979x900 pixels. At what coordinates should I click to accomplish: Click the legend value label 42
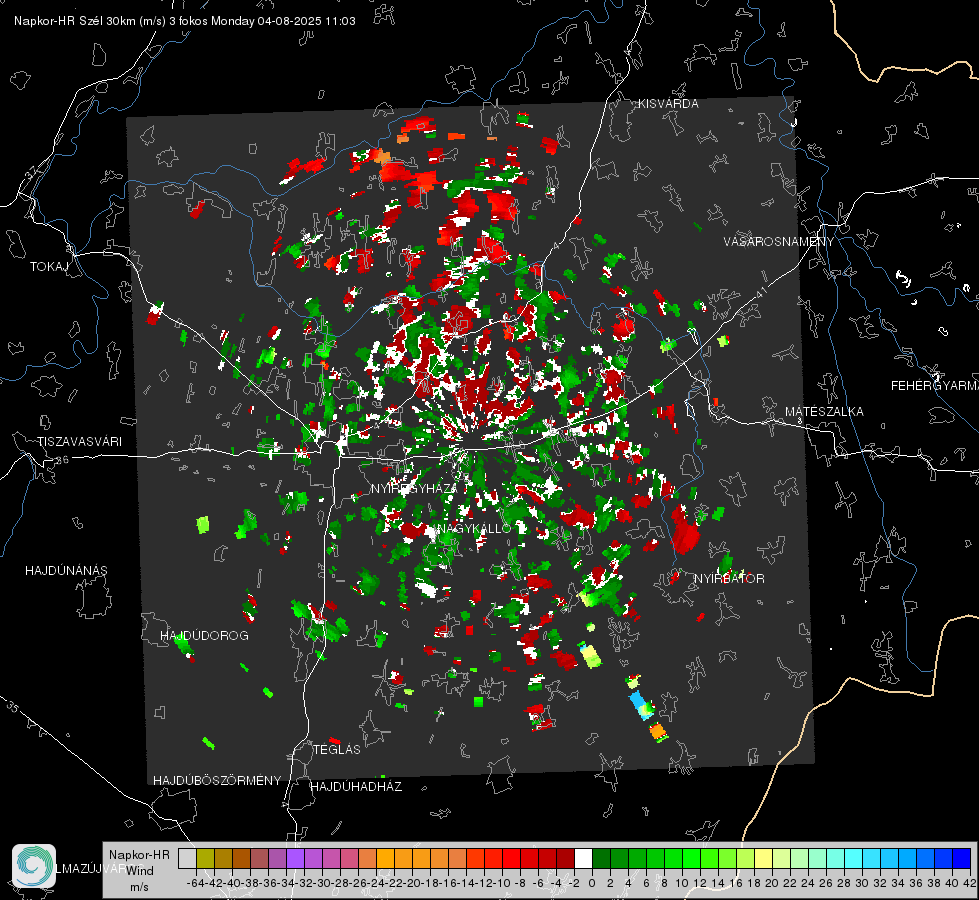pyautogui.click(x=970, y=883)
